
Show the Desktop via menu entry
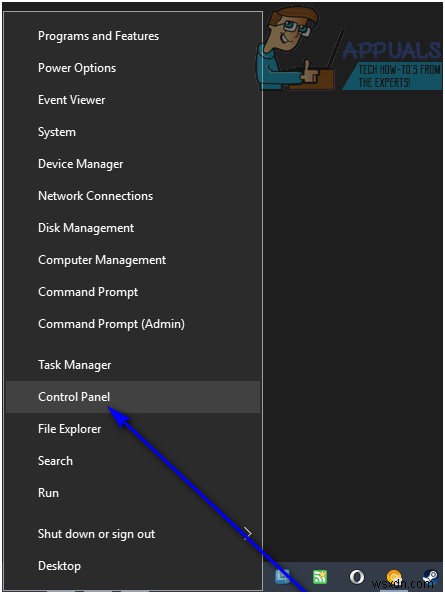pos(133,566)
